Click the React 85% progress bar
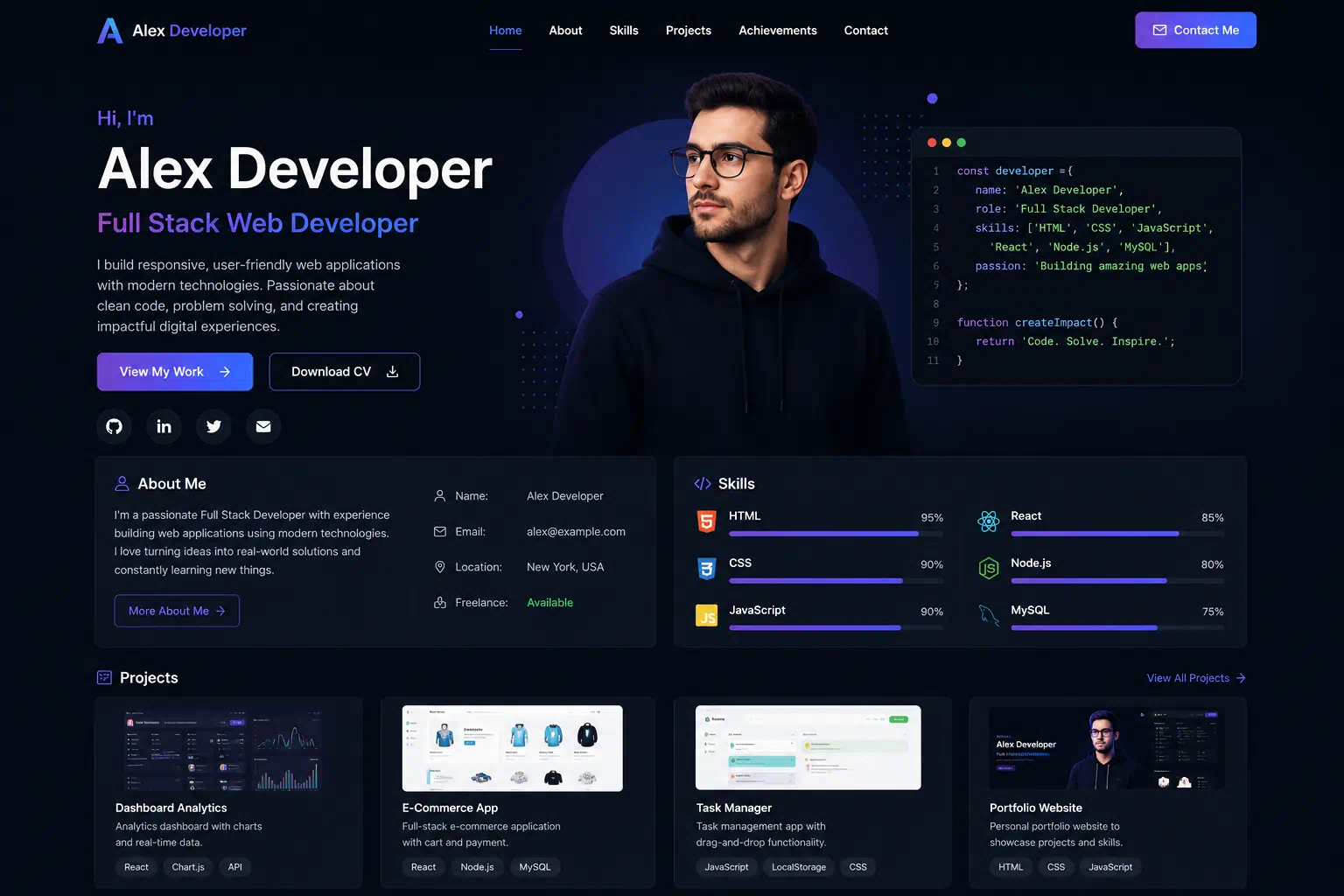The image size is (1344, 896). tap(1117, 534)
